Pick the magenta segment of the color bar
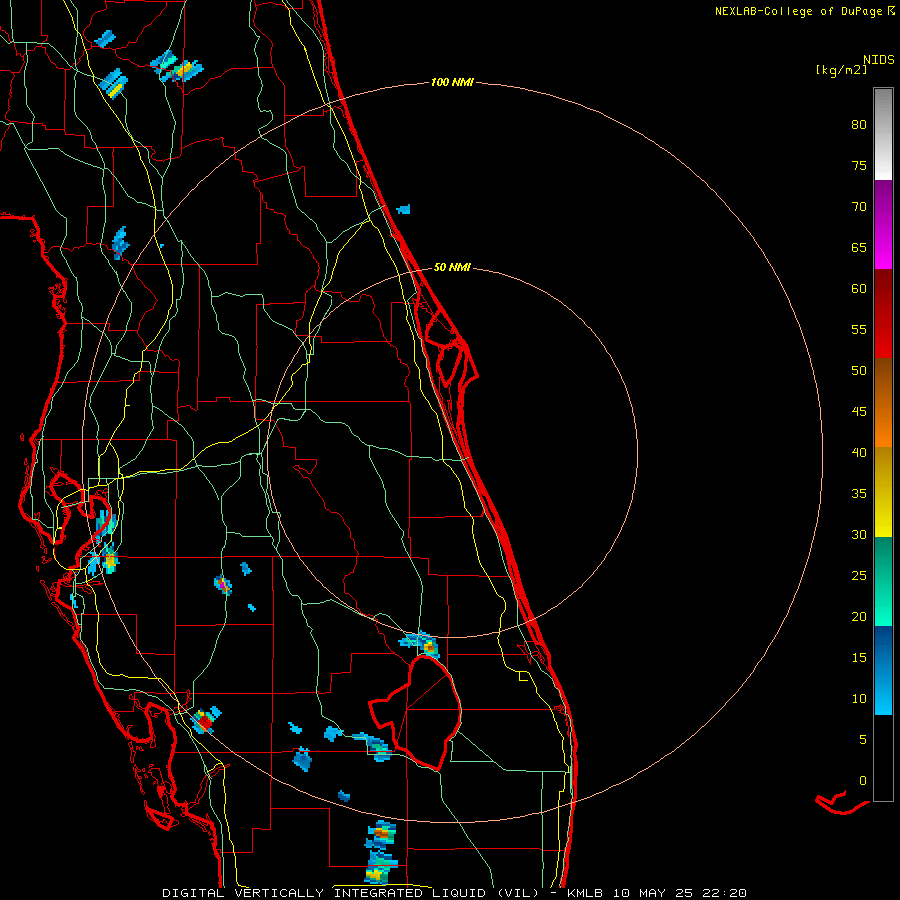900x900 pixels. [x=883, y=224]
